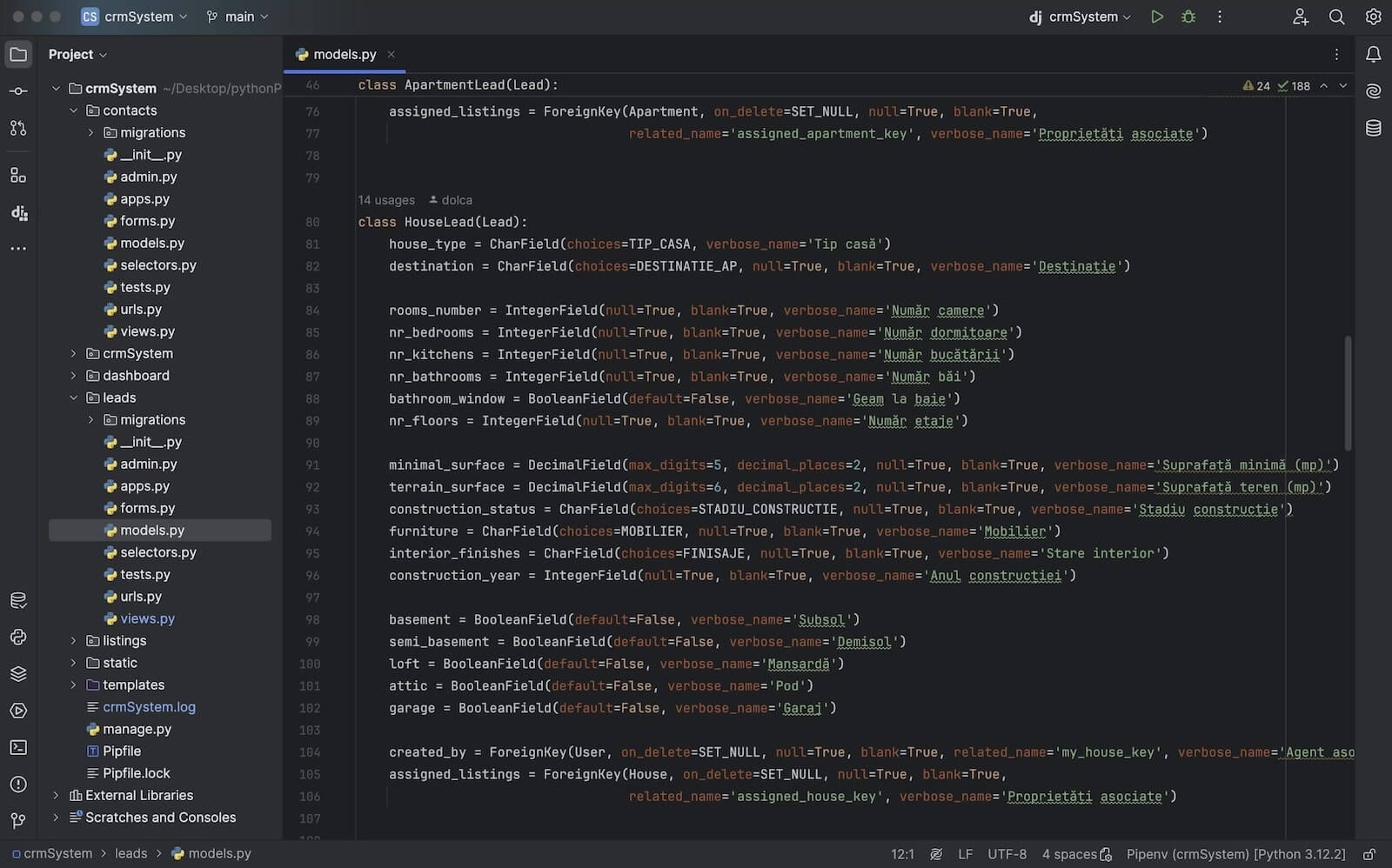Click Search Everywhere magnifier icon
The height and width of the screenshot is (868, 1392).
(1336, 17)
